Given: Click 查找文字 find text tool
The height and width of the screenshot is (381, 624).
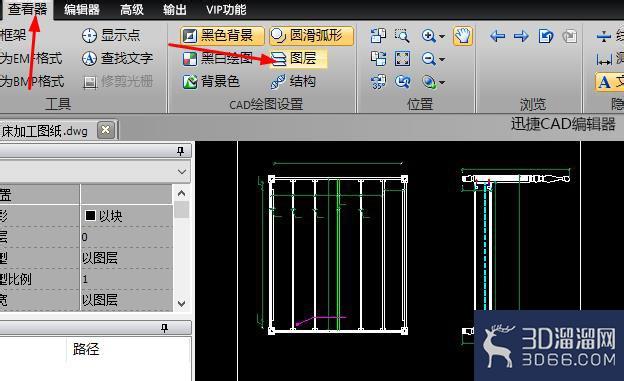Looking at the screenshot, I should pos(117,59).
